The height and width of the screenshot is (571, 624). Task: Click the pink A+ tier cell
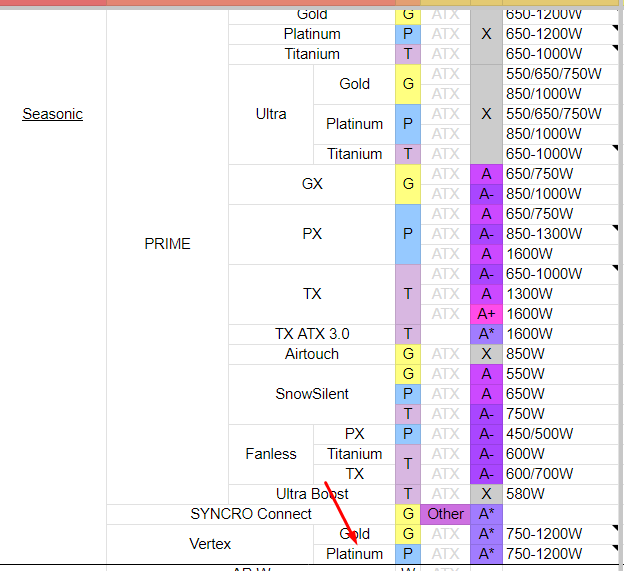click(x=486, y=314)
